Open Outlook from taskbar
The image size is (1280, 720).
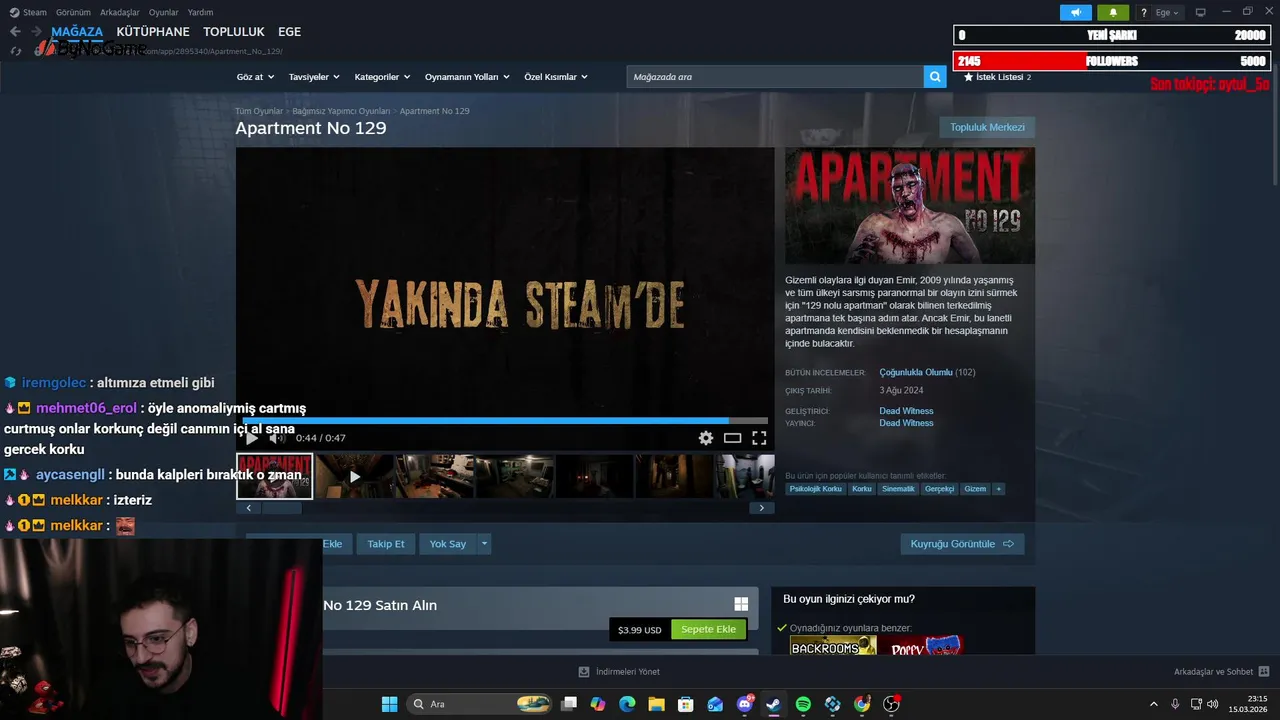[715, 704]
